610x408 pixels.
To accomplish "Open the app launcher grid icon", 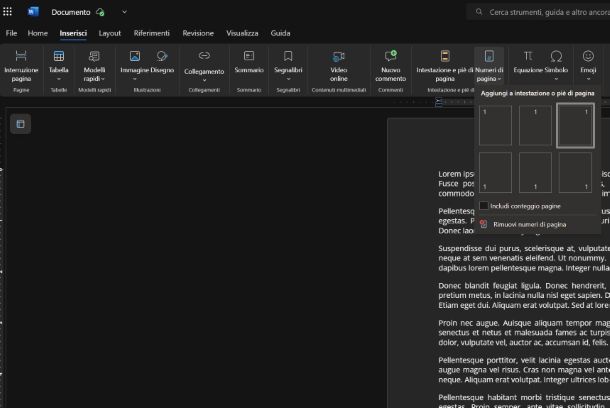I will (8, 12).
